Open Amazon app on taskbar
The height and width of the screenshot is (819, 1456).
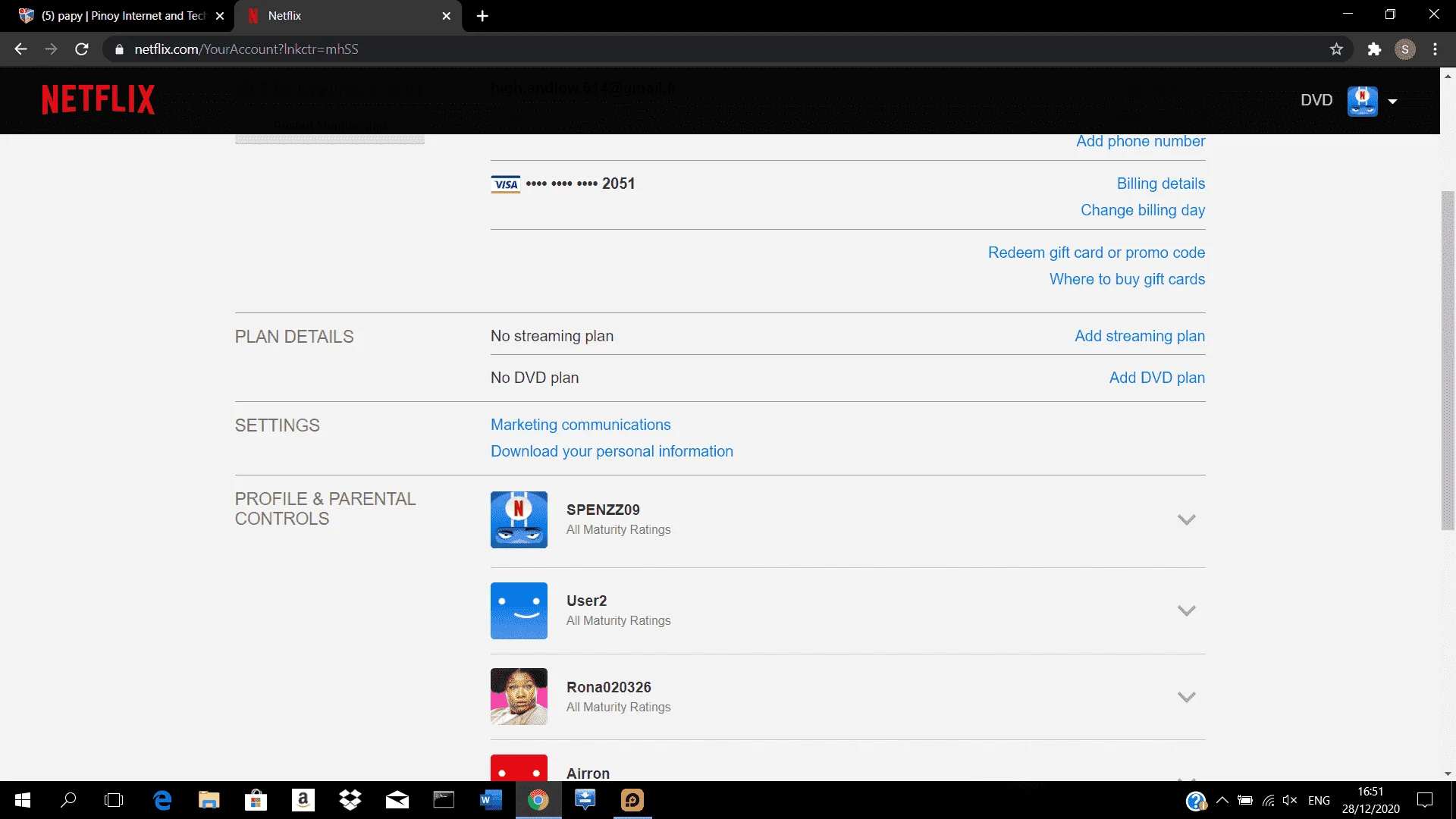click(303, 800)
